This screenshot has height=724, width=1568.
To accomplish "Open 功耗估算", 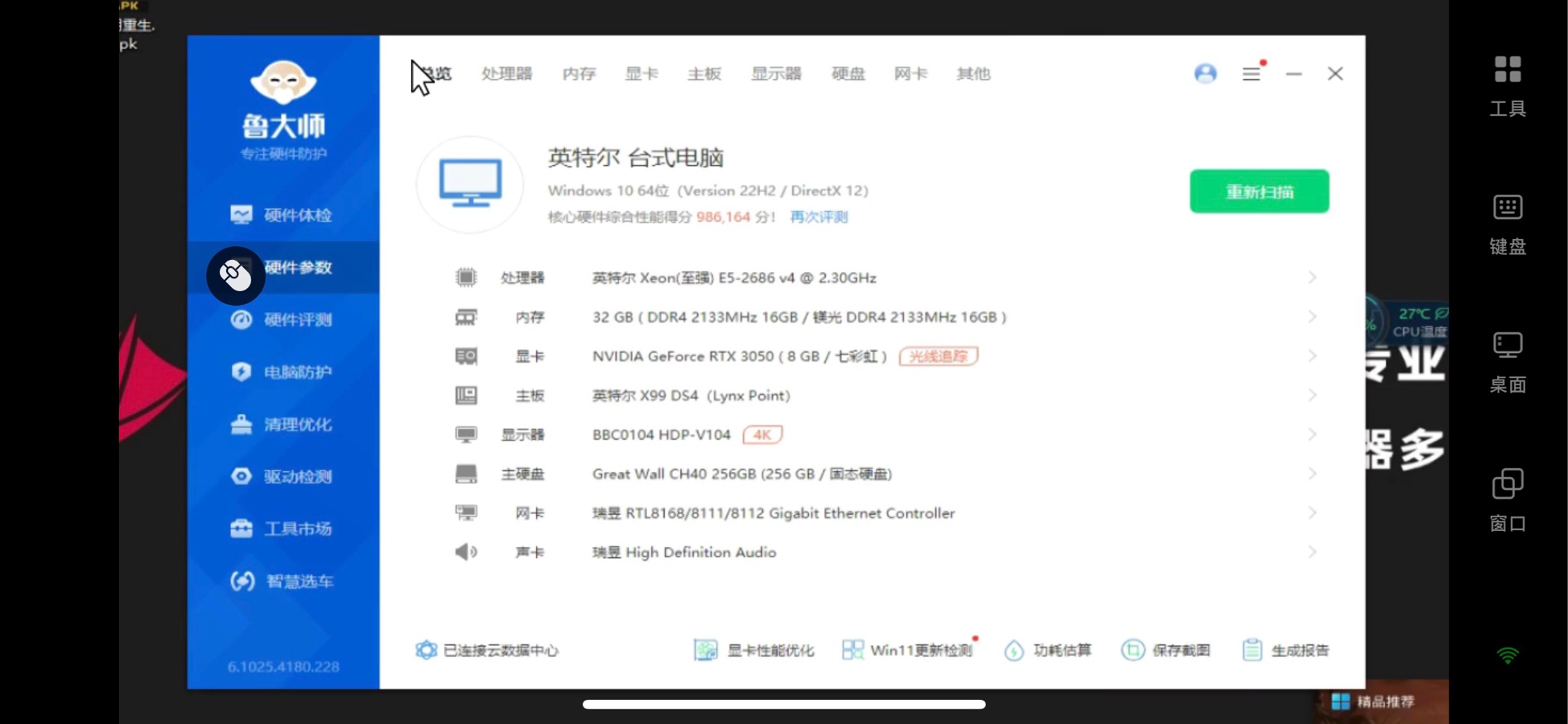I will point(1048,650).
